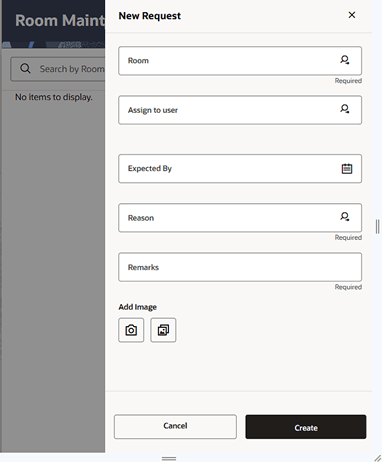Take a photo with the camera icon
This screenshot has height=462, width=382.
click(131, 330)
